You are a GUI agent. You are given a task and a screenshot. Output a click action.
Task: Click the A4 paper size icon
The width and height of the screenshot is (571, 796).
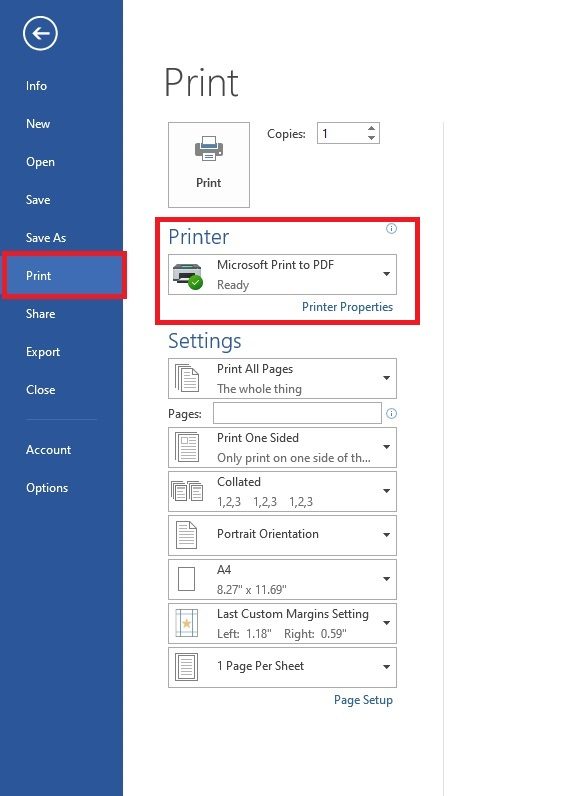tap(186, 579)
